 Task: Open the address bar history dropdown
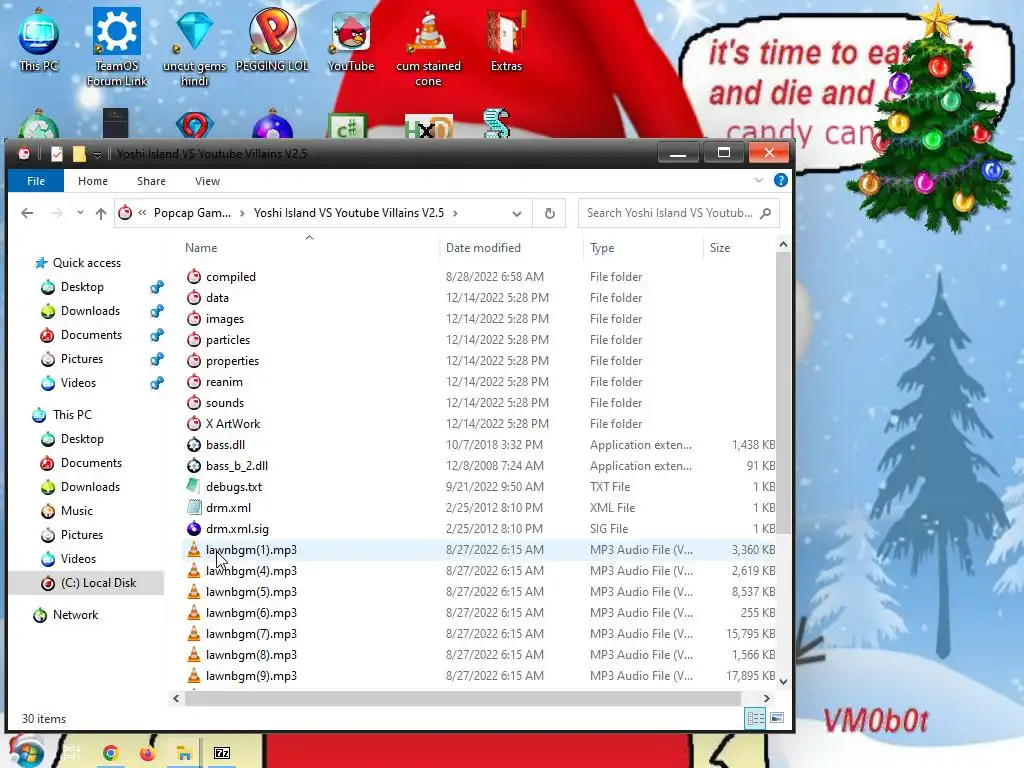(517, 214)
